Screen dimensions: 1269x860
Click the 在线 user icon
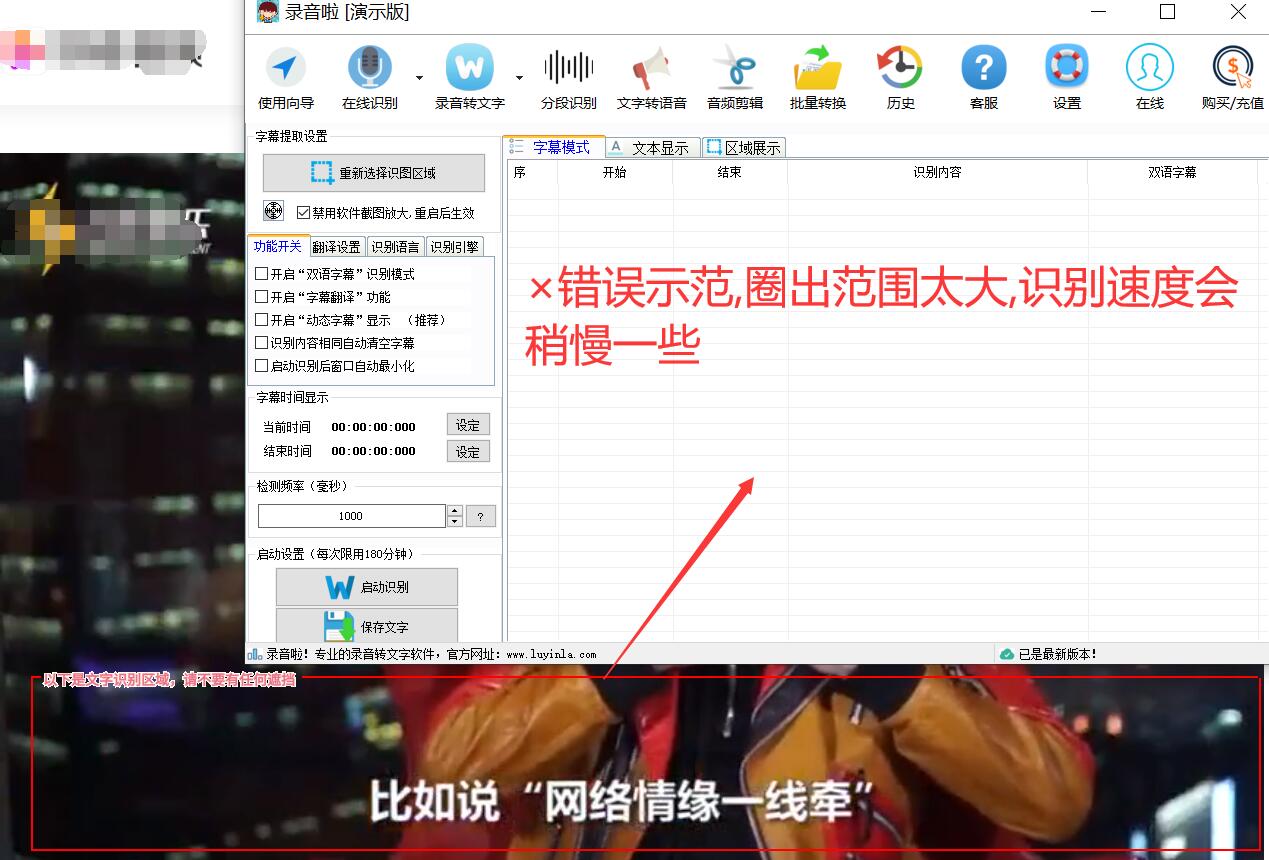pos(1149,68)
